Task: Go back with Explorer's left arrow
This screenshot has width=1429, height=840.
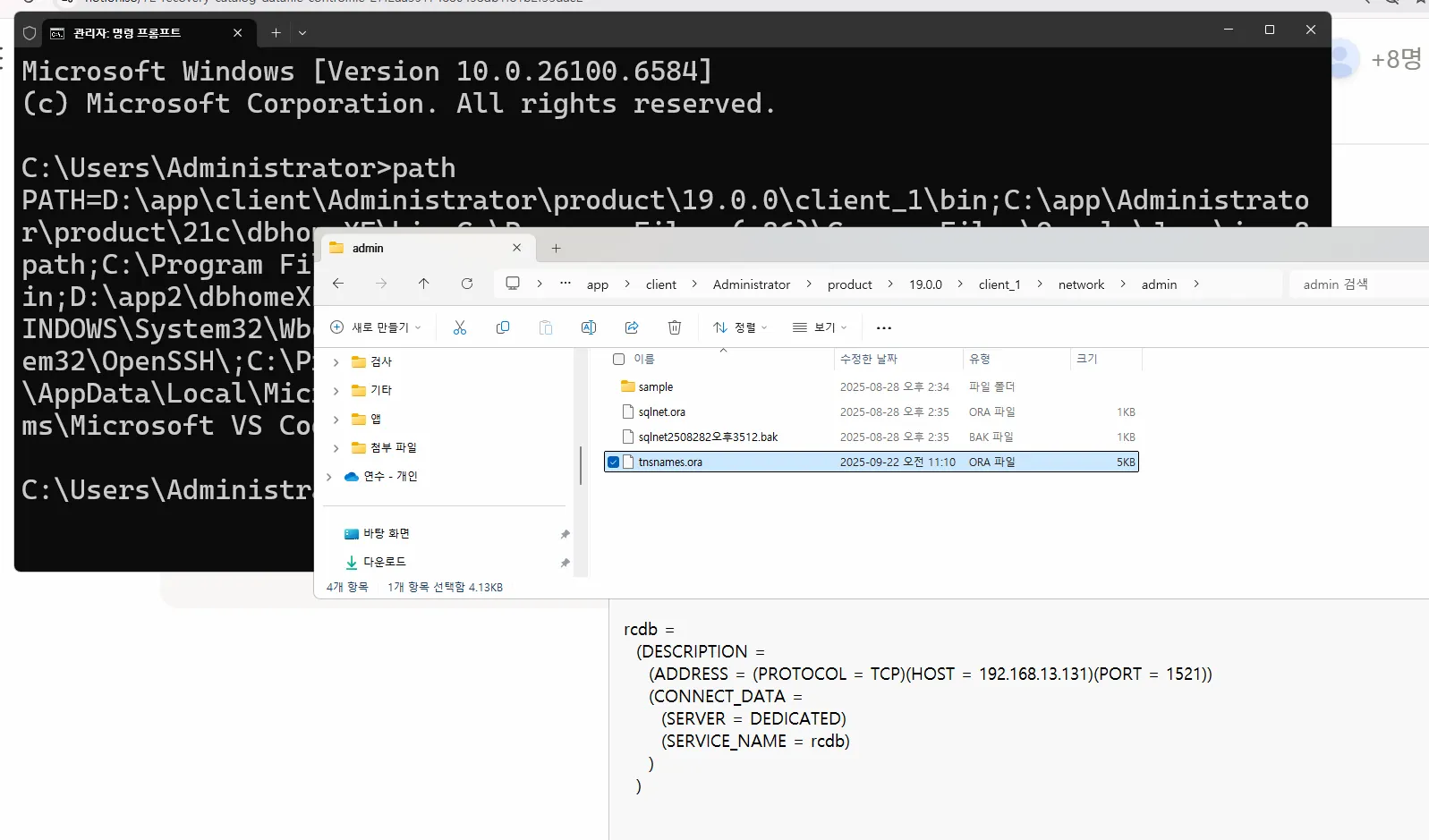Action: click(338, 284)
